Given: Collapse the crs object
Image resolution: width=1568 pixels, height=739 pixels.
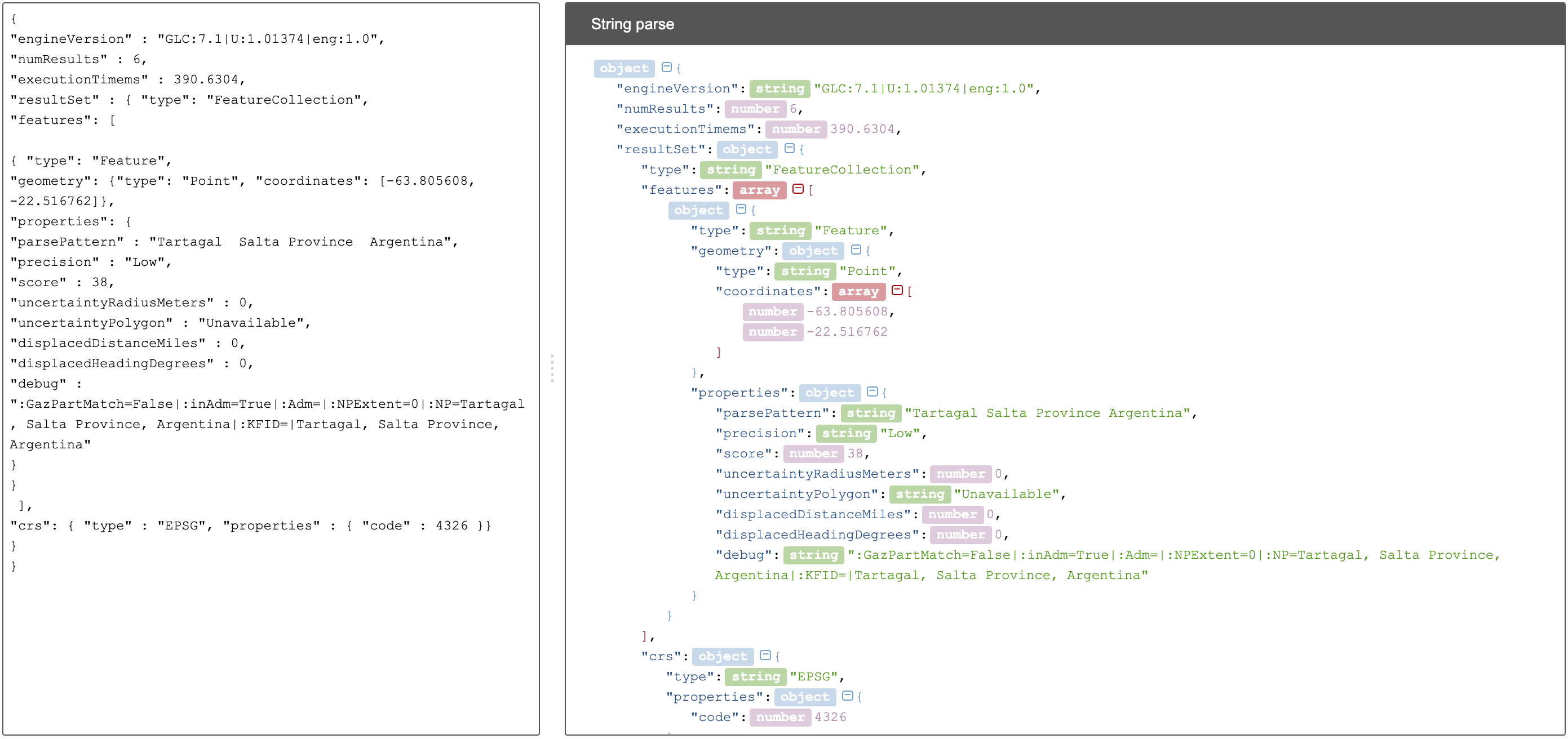Looking at the screenshot, I should [x=766, y=656].
